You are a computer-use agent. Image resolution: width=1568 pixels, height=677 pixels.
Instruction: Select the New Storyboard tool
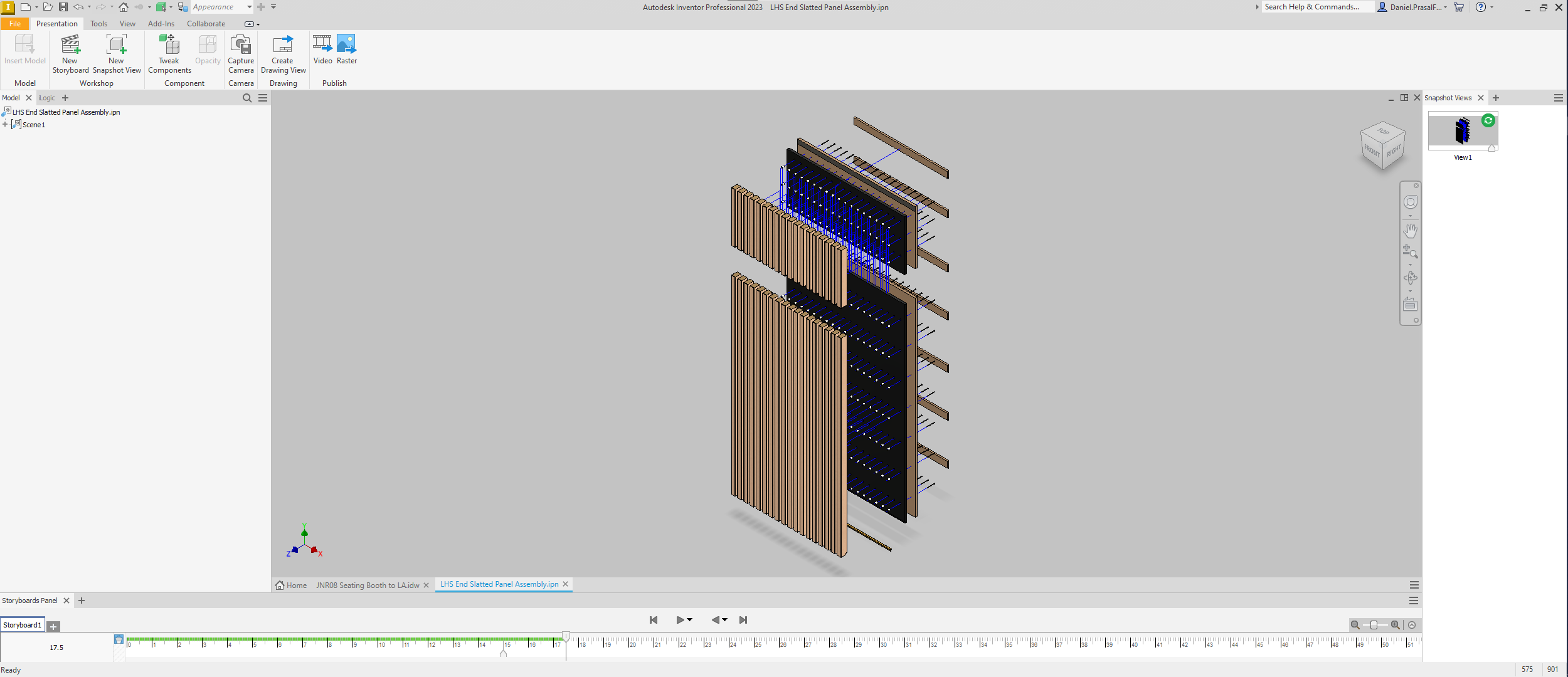tap(69, 53)
